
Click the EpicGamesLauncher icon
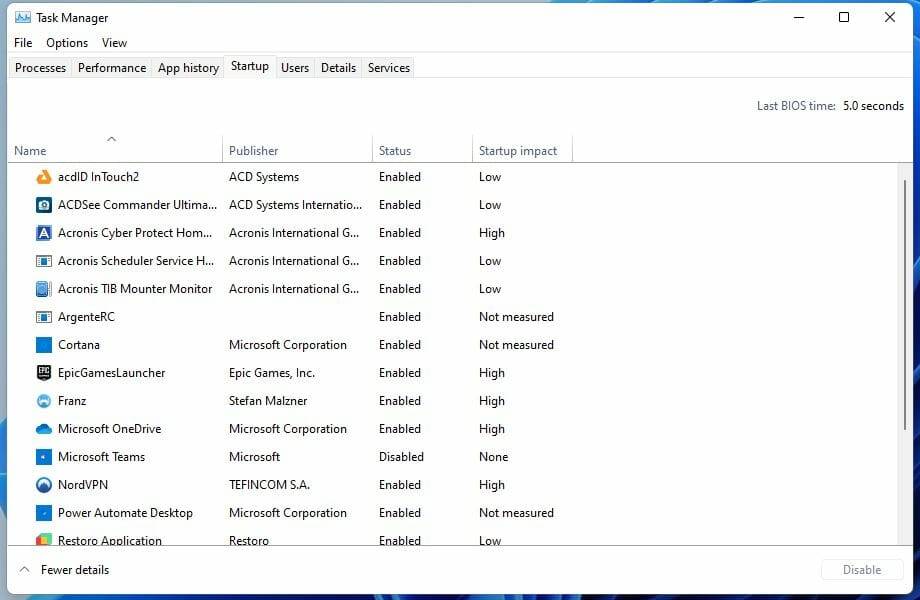(43, 373)
